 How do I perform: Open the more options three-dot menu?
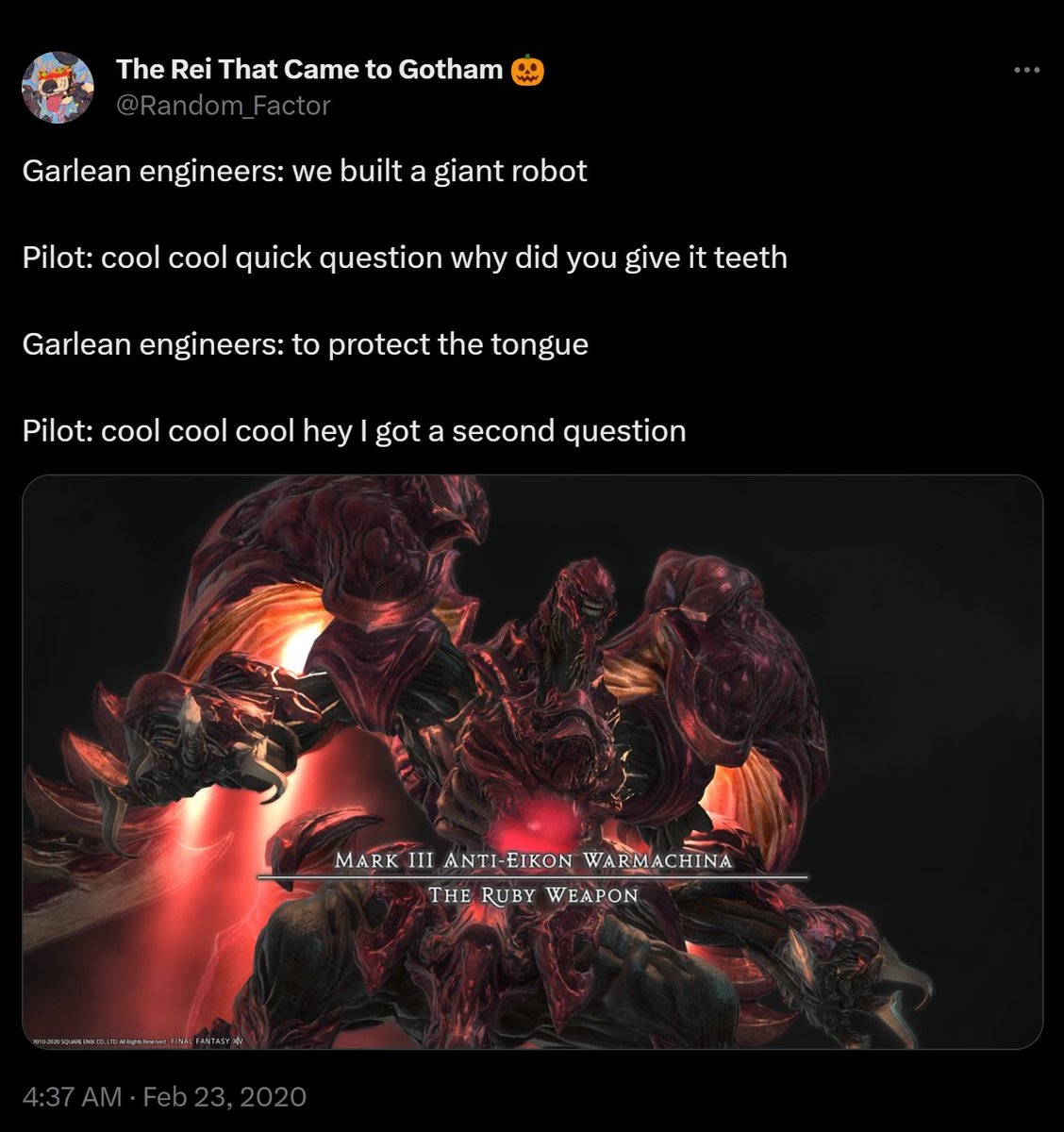(x=1025, y=70)
